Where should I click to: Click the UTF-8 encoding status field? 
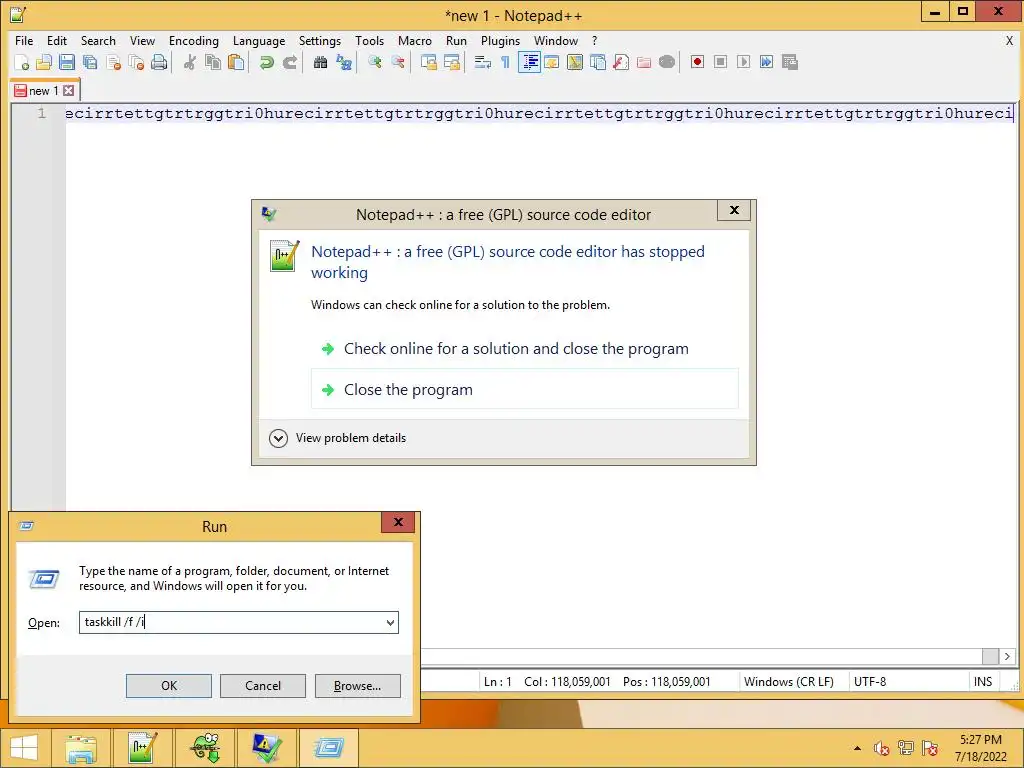[x=870, y=682]
